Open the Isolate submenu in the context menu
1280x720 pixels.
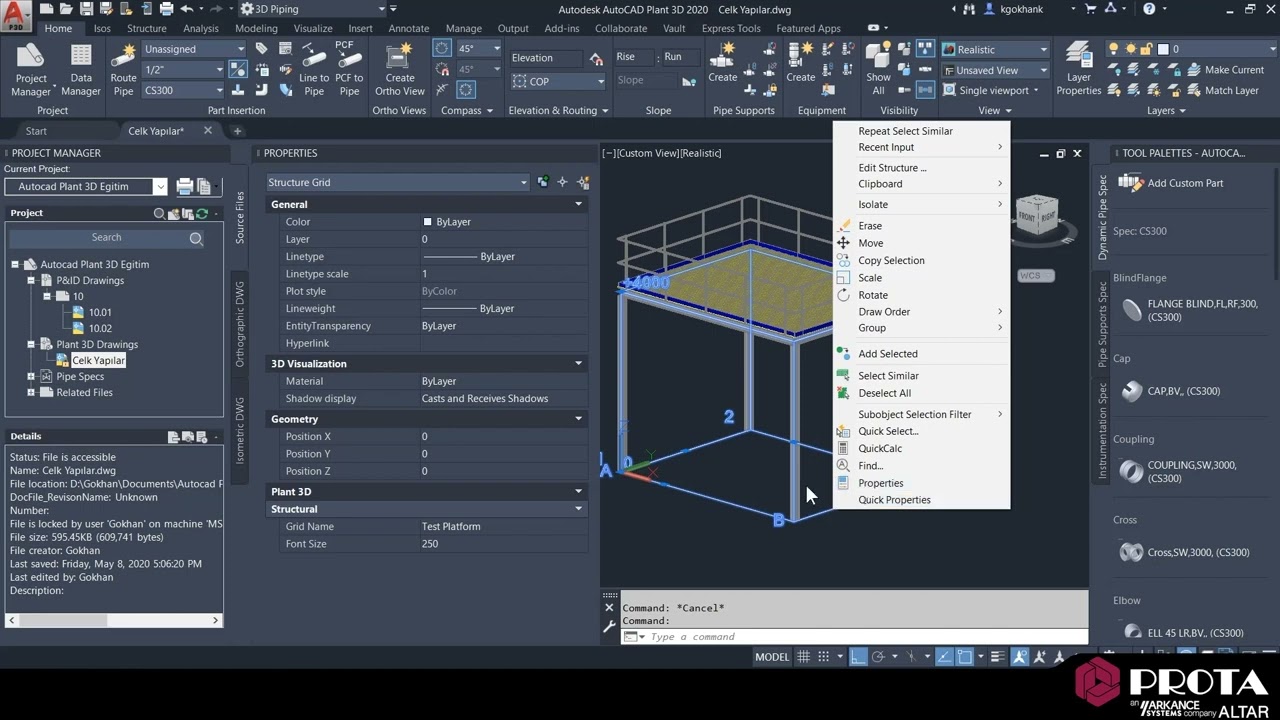pos(920,204)
